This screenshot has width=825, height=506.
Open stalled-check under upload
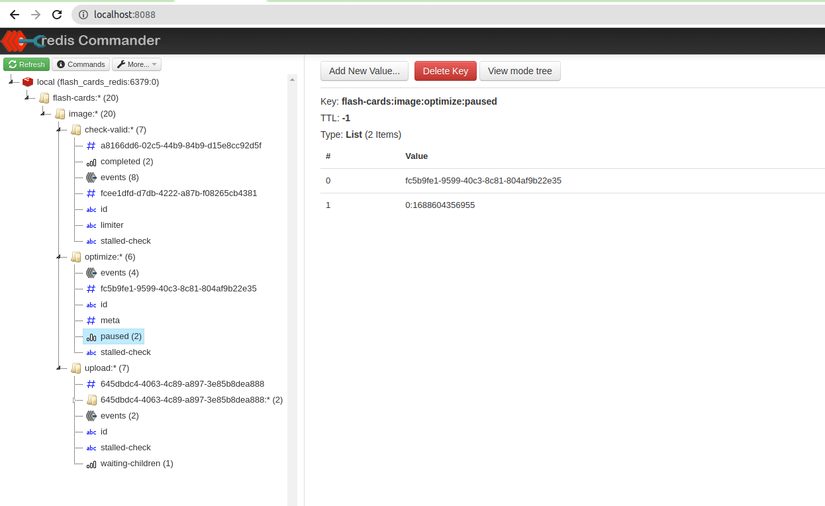(126, 447)
